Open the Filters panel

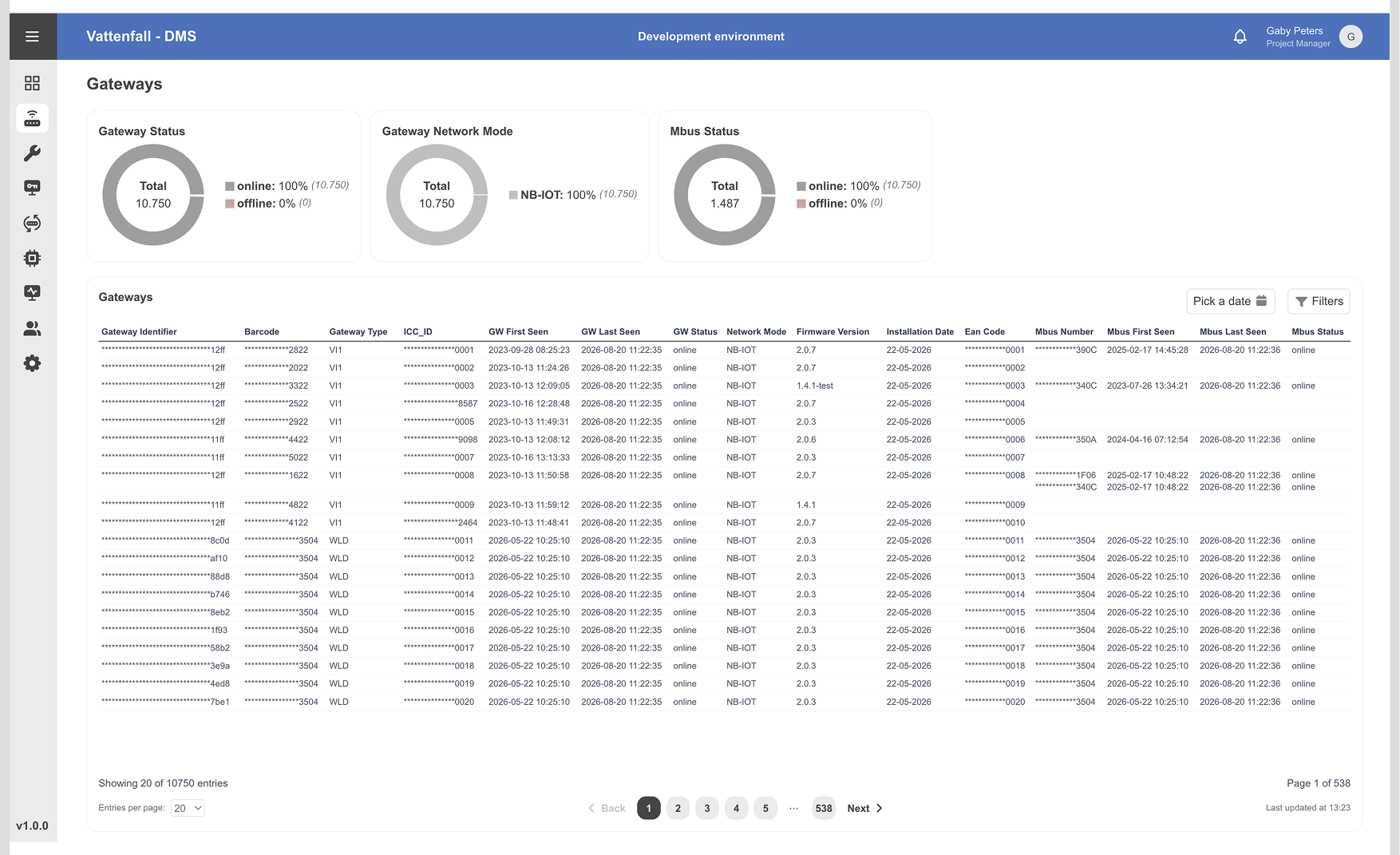pos(1319,301)
